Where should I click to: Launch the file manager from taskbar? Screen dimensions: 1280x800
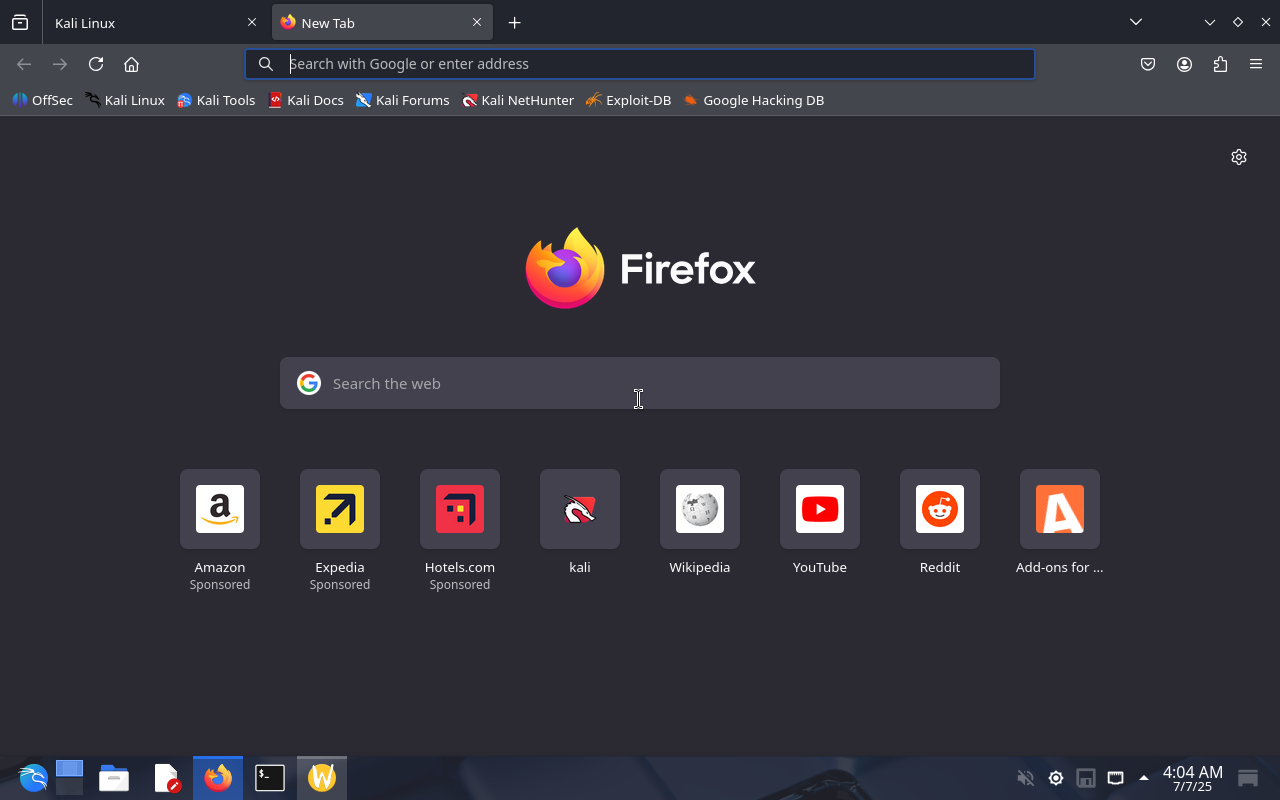point(114,777)
